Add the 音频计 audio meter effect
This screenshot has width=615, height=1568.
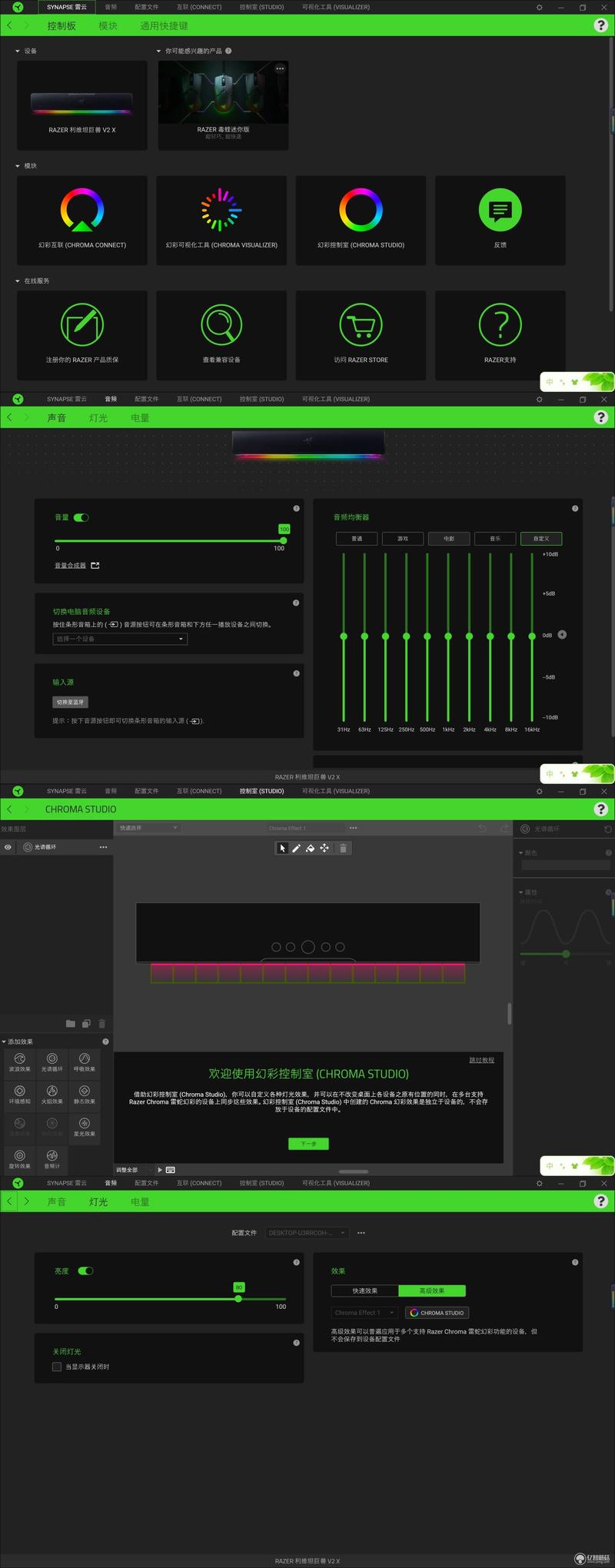[52, 1160]
